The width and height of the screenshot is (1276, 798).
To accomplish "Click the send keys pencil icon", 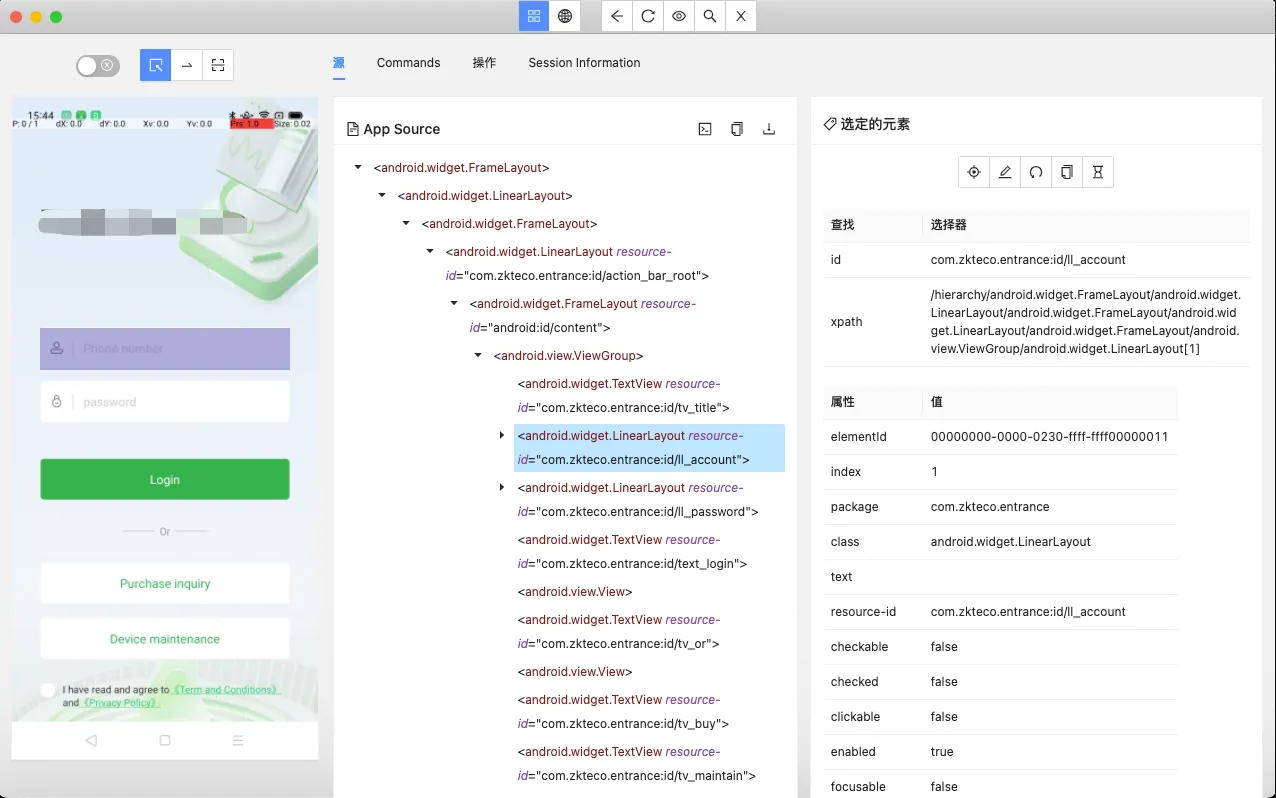I will (1005, 172).
